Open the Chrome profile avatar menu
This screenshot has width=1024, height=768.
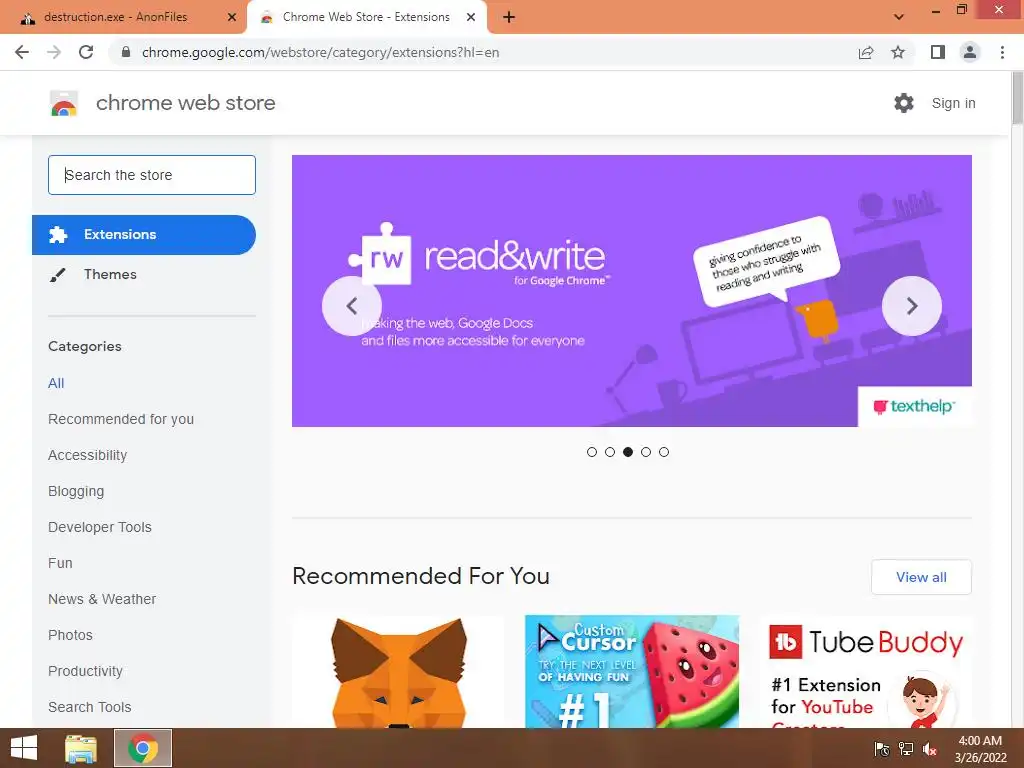970,52
